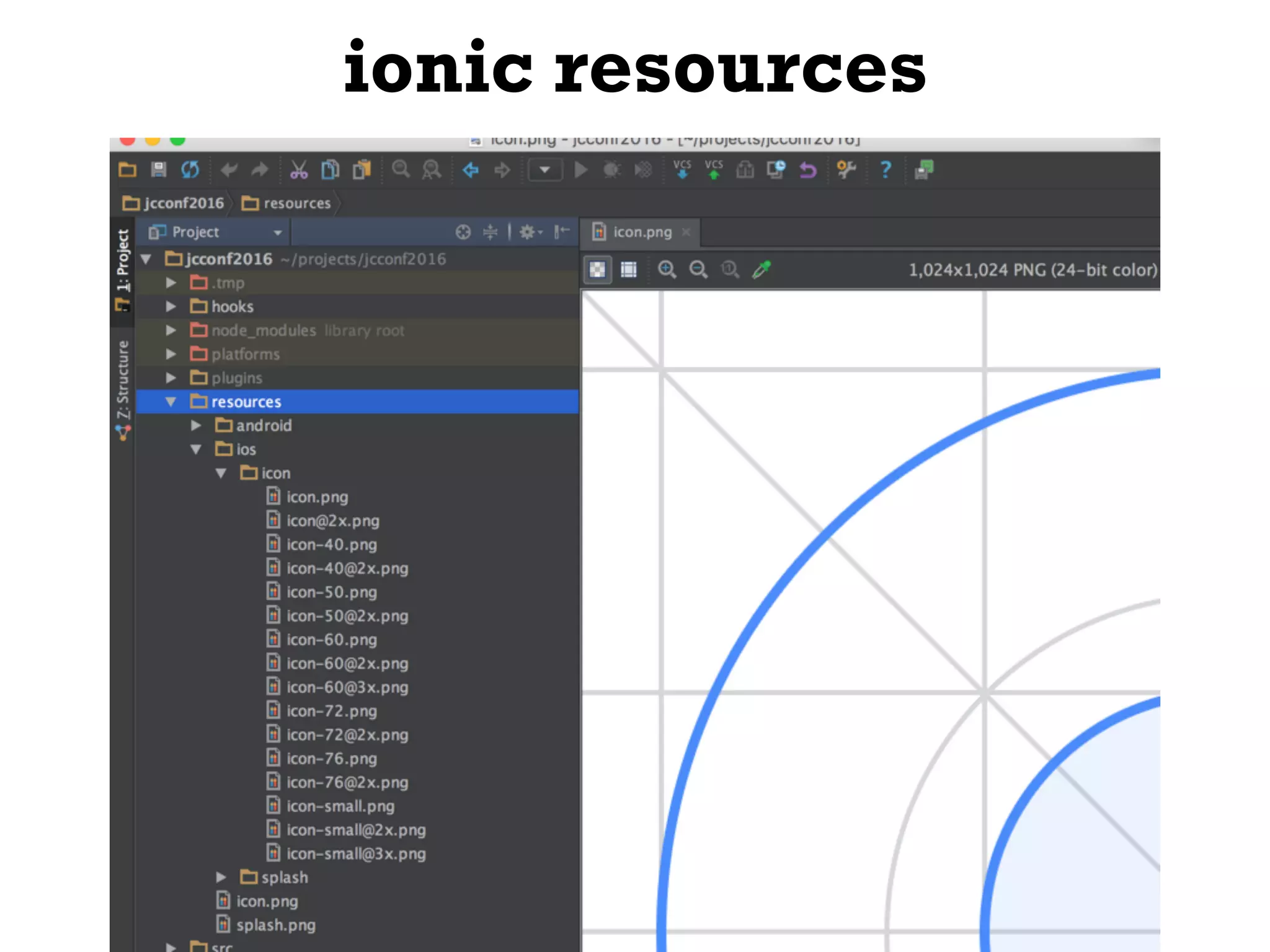Expand the node_modules folder
Viewport: 1270px width, 952px height.
[x=171, y=330]
